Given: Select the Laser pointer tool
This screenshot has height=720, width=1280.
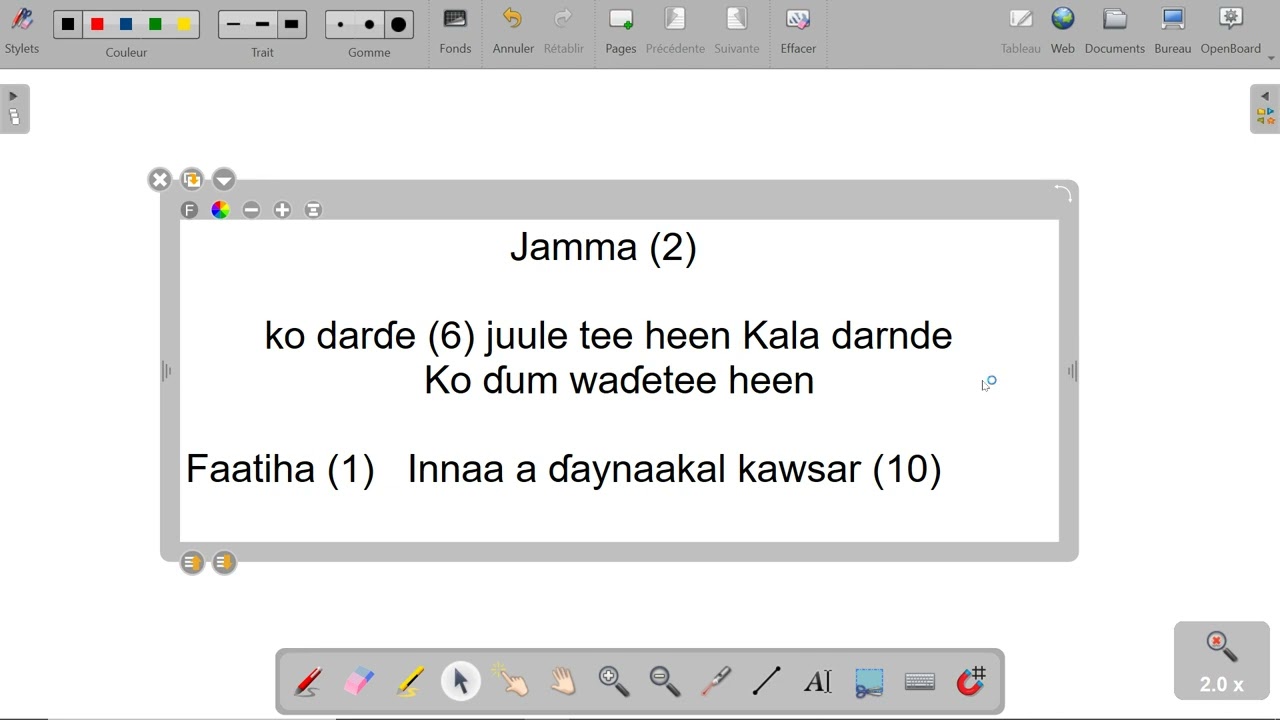Looking at the screenshot, I should (716, 682).
